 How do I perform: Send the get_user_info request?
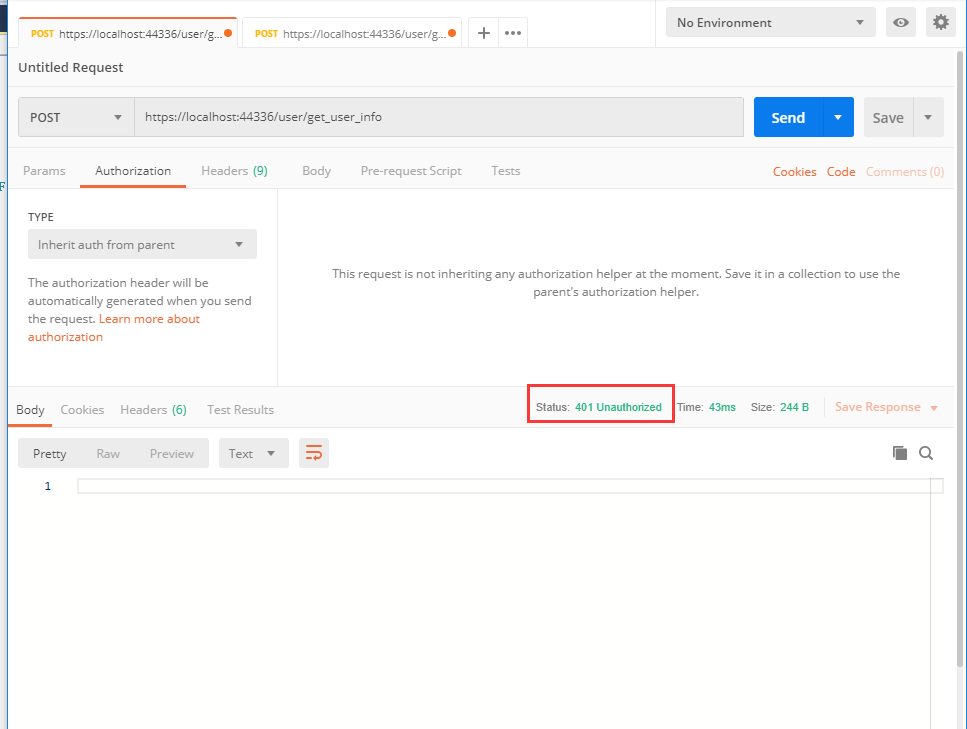[x=788, y=117]
